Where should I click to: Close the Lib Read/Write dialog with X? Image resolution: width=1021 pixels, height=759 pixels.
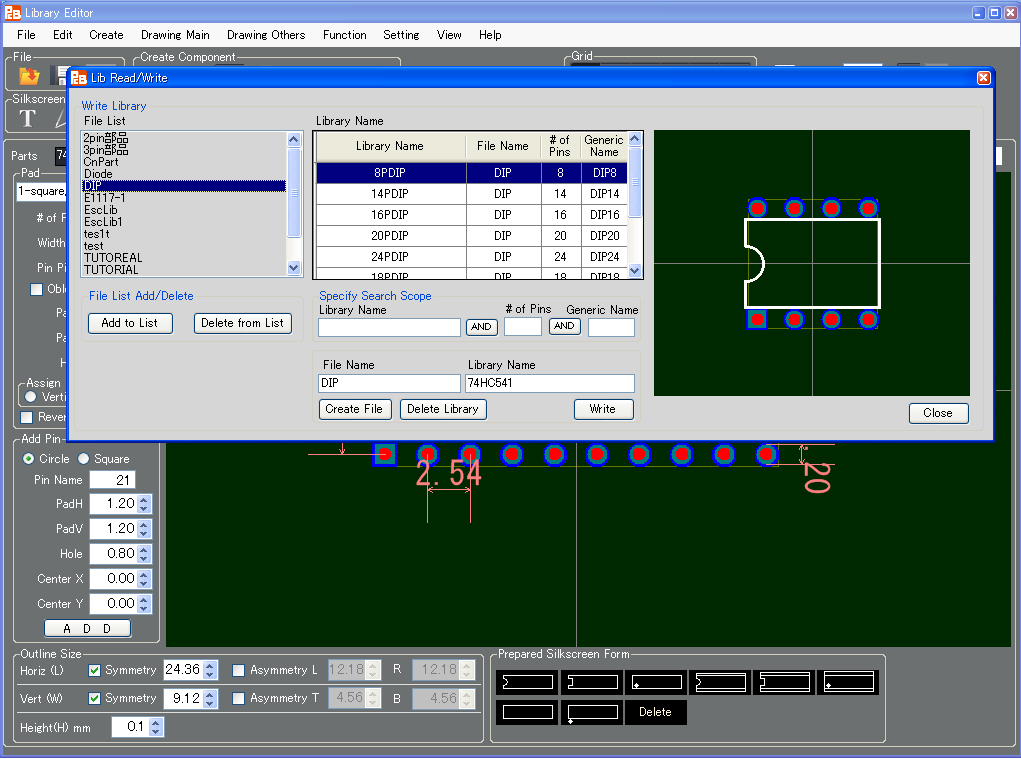983,78
